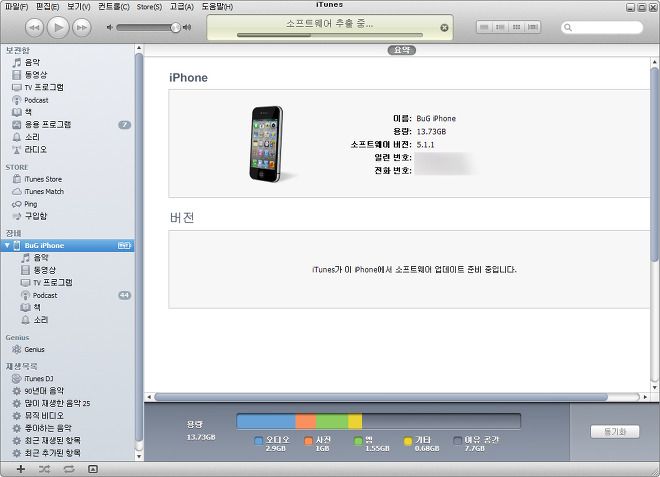Open the 컨트롤(C) menu
The image size is (660, 477).
(114, 7)
